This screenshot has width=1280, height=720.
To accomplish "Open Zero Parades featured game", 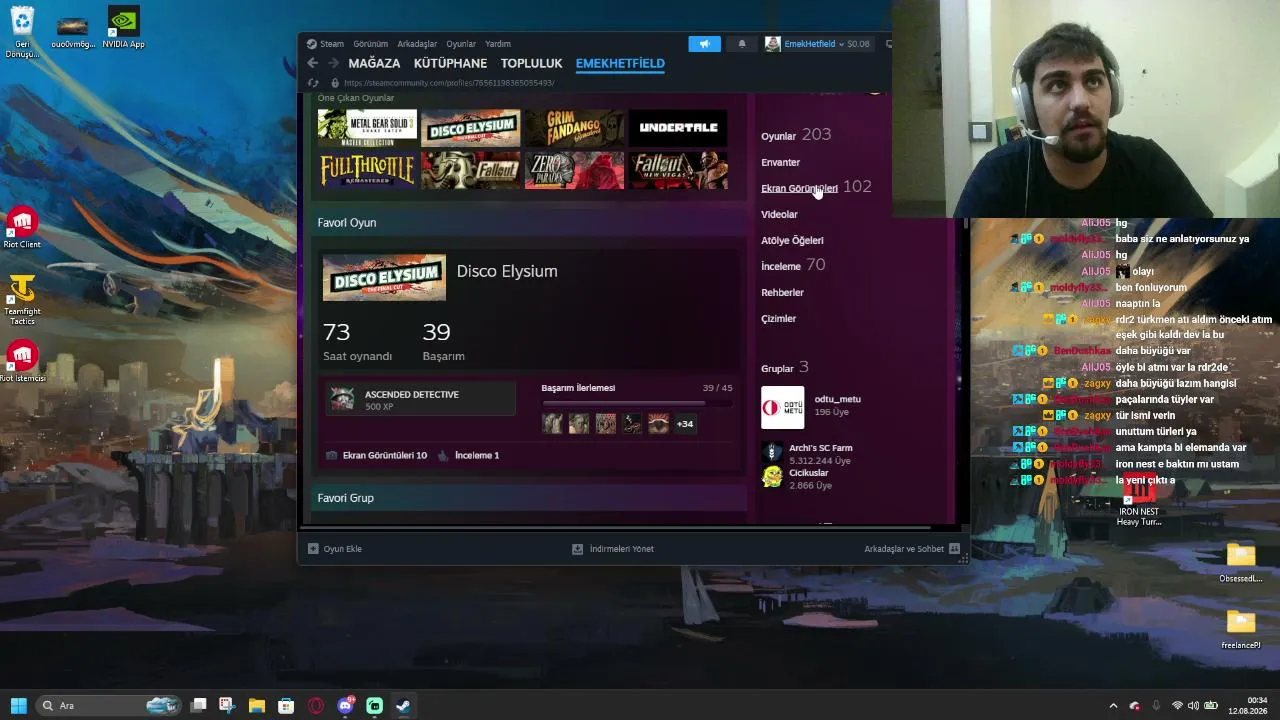I will pos(574,170).
